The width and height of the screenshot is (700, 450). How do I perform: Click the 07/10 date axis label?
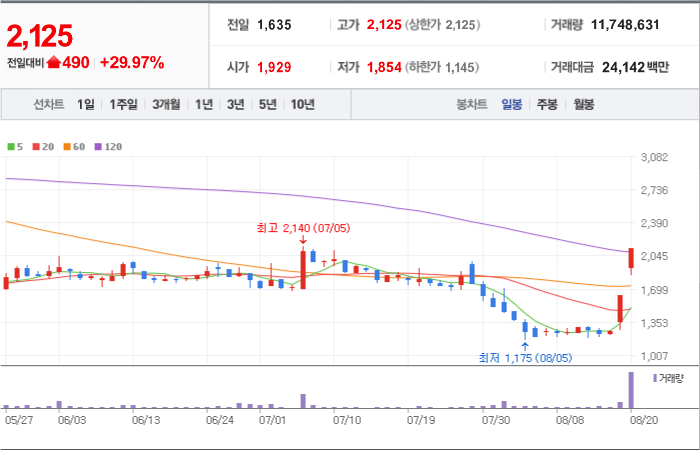click(x=347, y=421)
